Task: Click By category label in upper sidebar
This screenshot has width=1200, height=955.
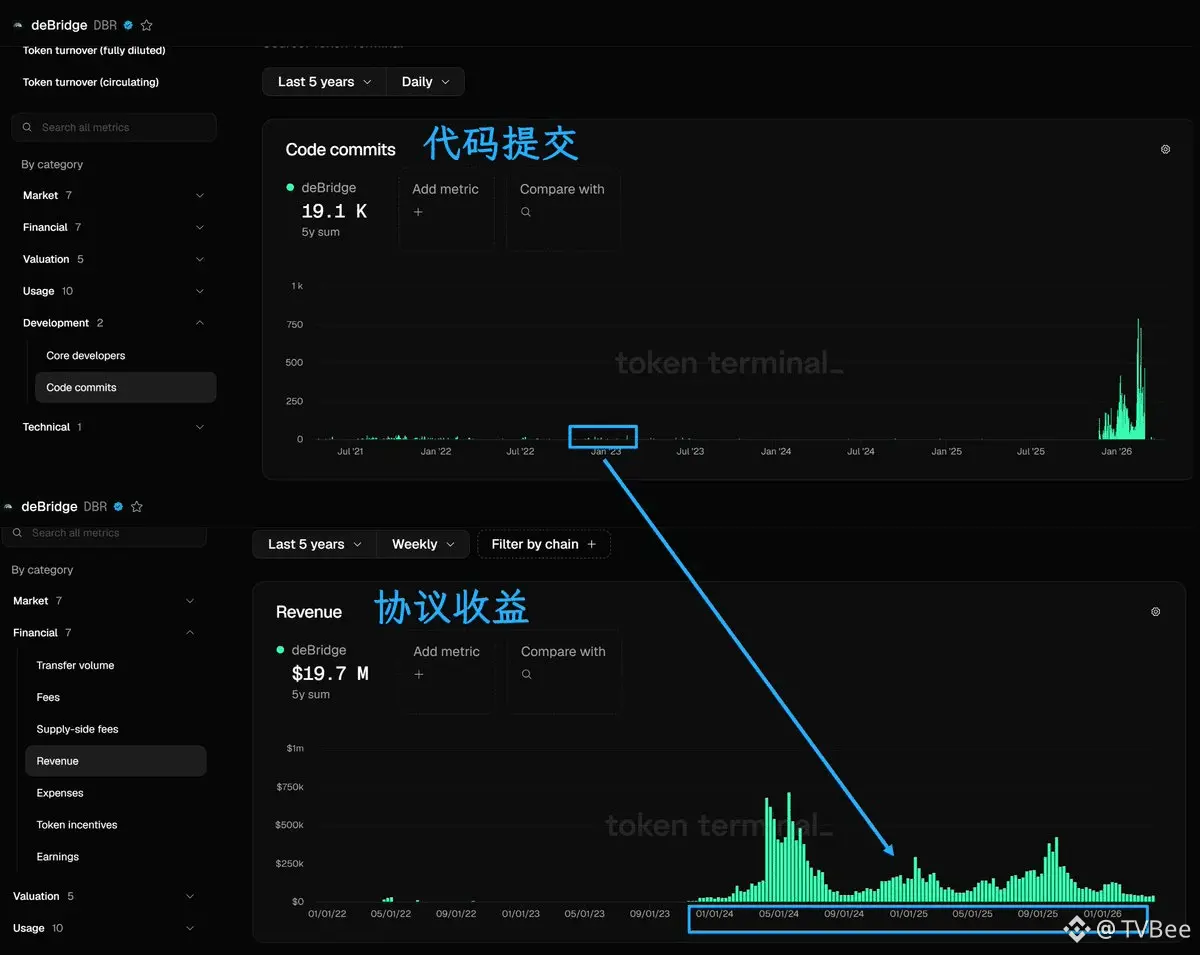Action: (52, 165)
